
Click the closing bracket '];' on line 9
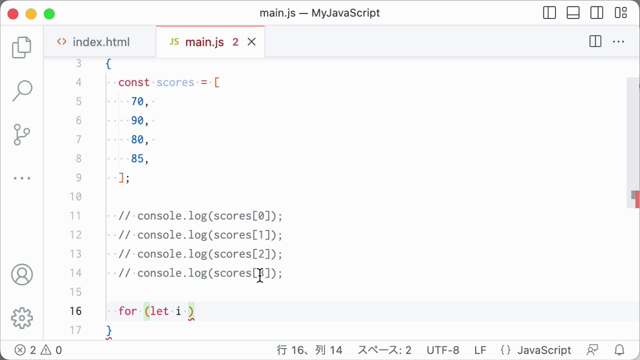click(x=124, y=178)
